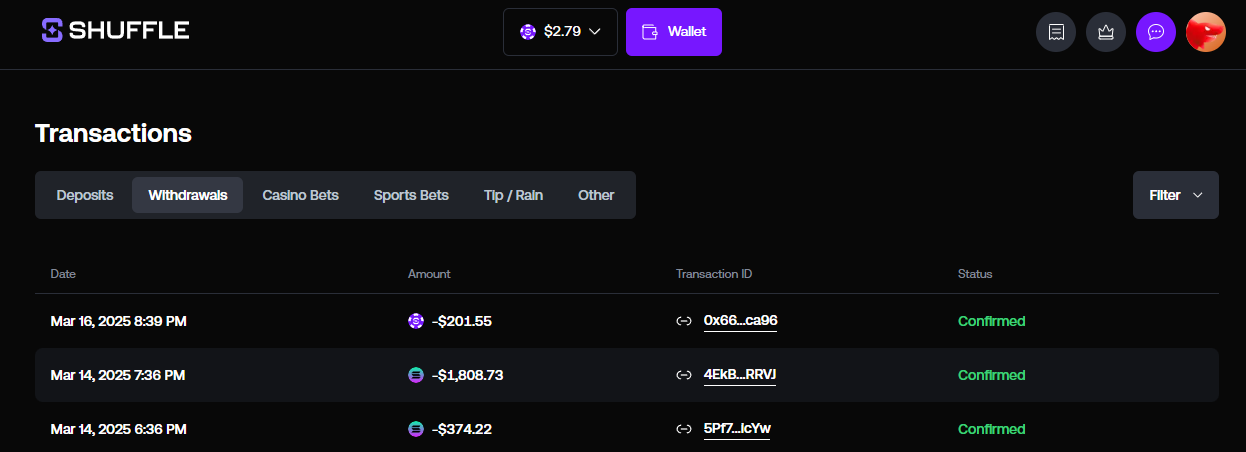
Task: Open the Tip / Rain tab
Action: pos(513,195)
